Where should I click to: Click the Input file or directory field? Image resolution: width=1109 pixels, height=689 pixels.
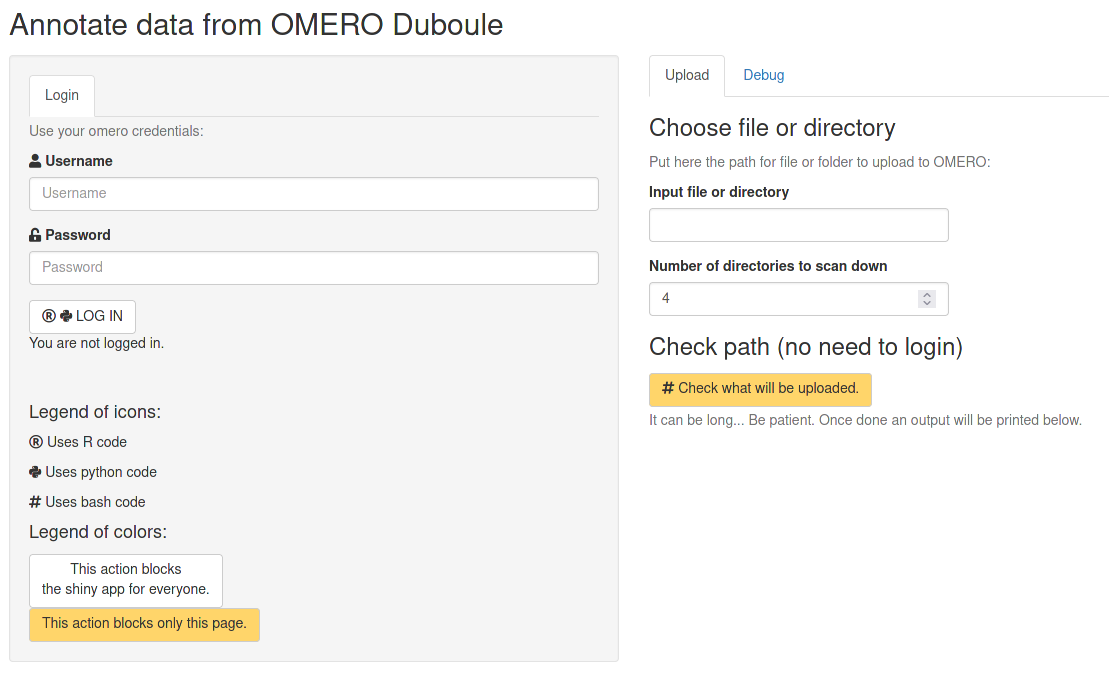[799, 225]
